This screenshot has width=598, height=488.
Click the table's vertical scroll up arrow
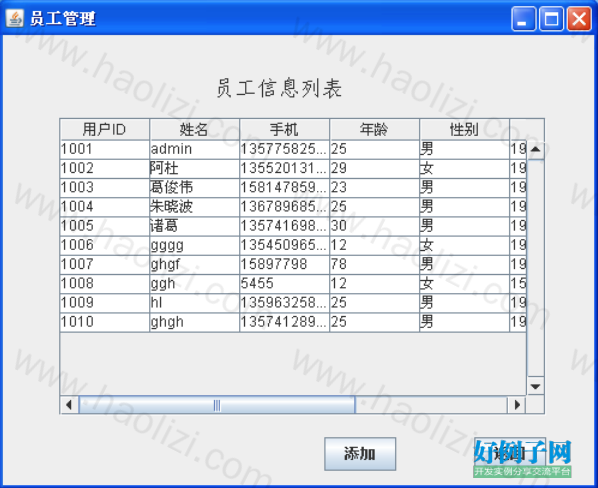[535, 149]
